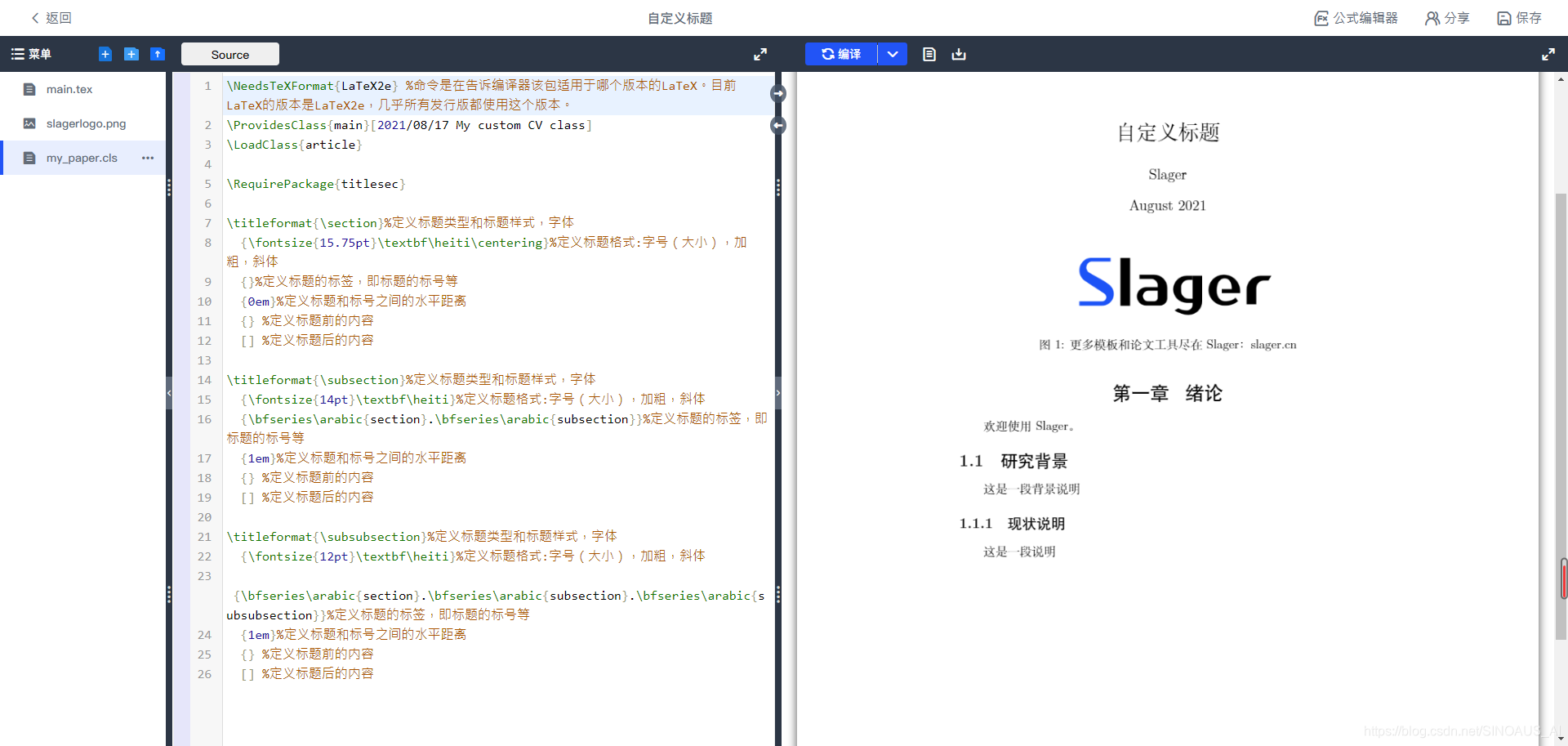Click the sync-to-PDF right arrow button
This screenshot has height=746, width=1568.
tap(778, 93)
